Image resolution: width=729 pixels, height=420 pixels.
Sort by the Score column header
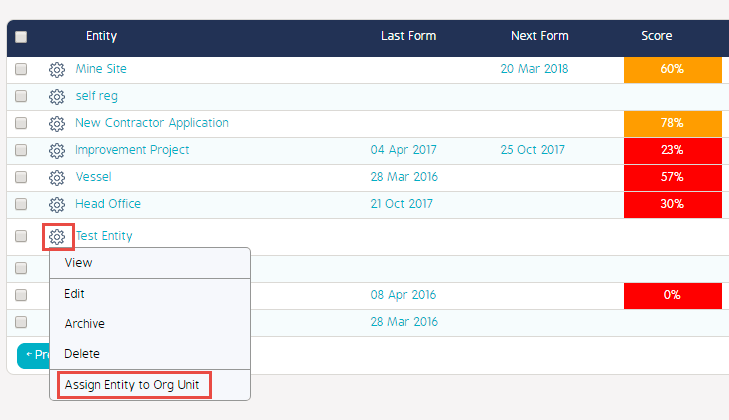(x=656, y=37)
